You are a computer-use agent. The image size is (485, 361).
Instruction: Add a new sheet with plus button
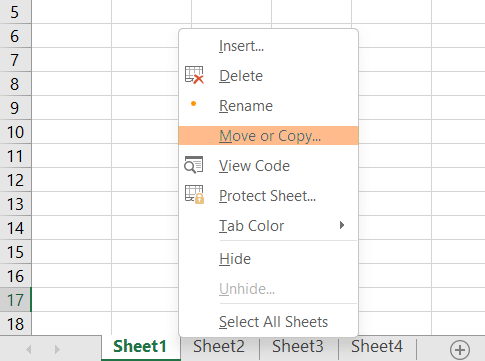[x=460, y=350]
